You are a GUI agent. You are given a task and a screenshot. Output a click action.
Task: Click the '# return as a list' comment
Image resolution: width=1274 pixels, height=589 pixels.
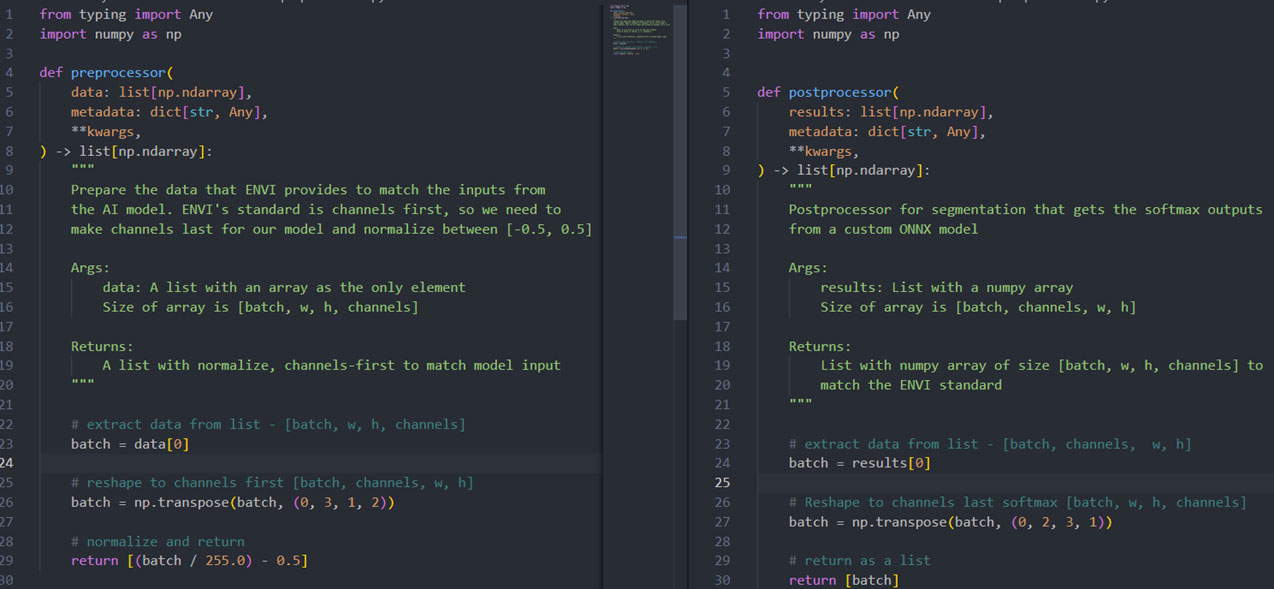(x=859, y=561)
